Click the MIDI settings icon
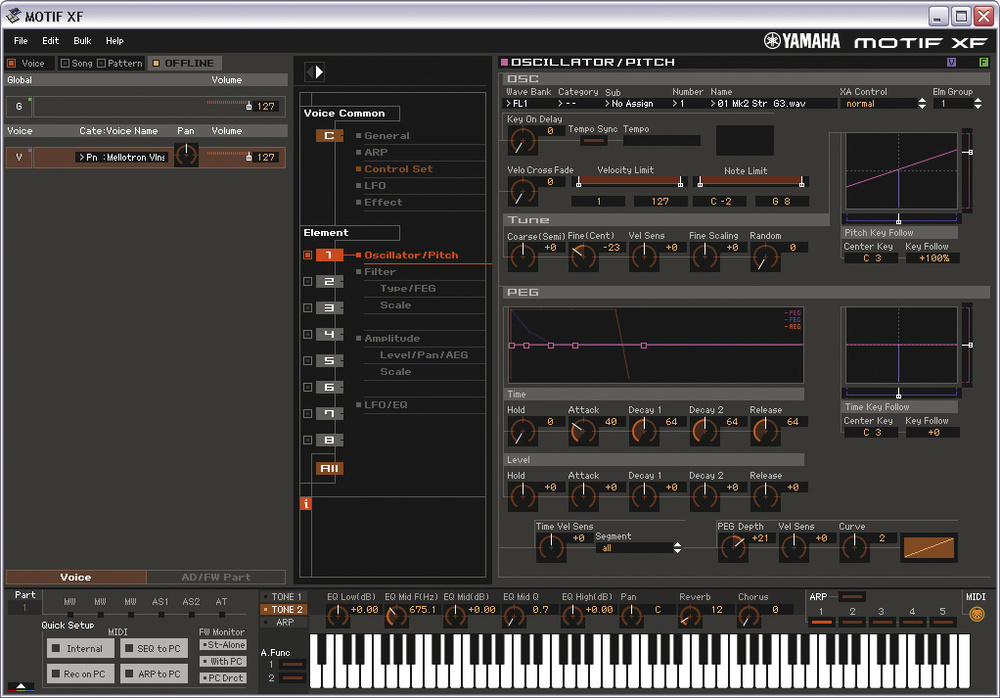The width and height of the screenshot is (1000, 698). pos(976,614)
